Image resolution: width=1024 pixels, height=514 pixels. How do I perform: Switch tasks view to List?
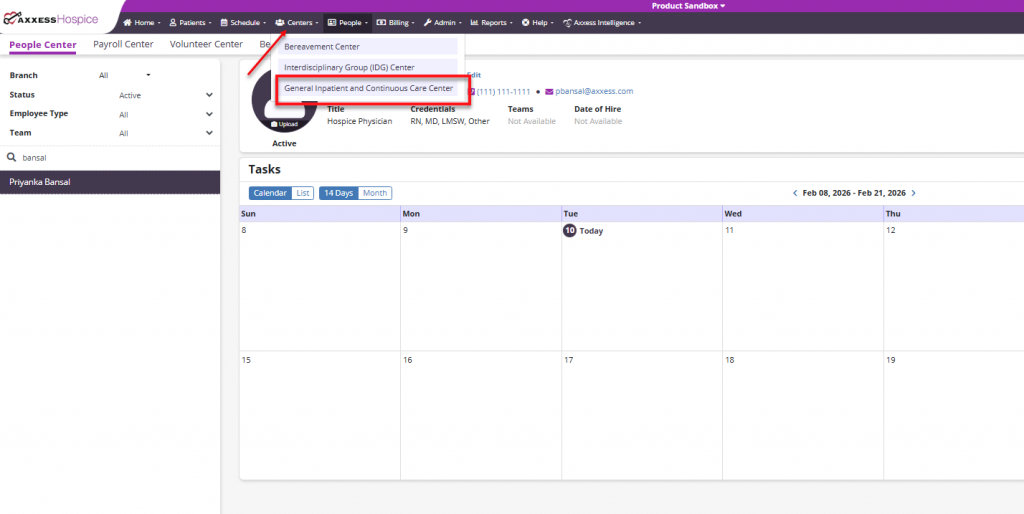tap(302, 193)
